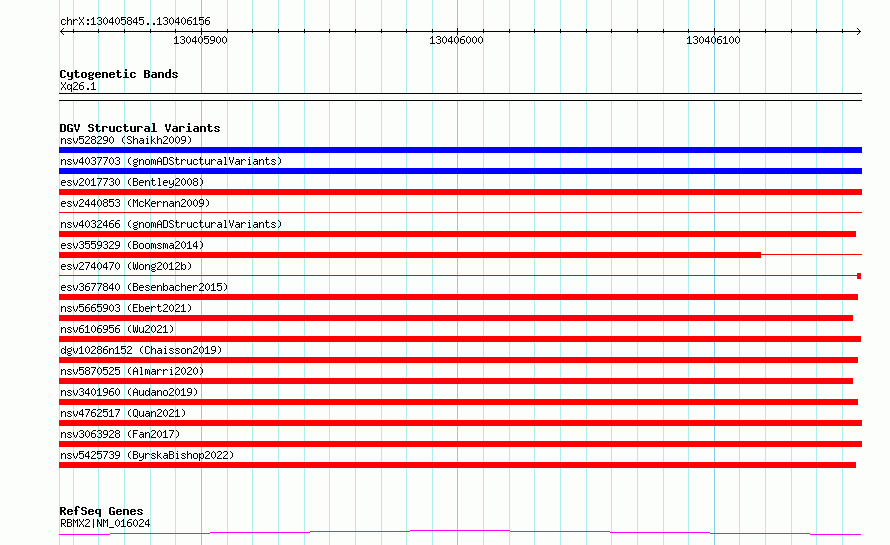This screenshot has width=890, height=545.
Task: Click ruler position 130405900
Action: (200, 40)
